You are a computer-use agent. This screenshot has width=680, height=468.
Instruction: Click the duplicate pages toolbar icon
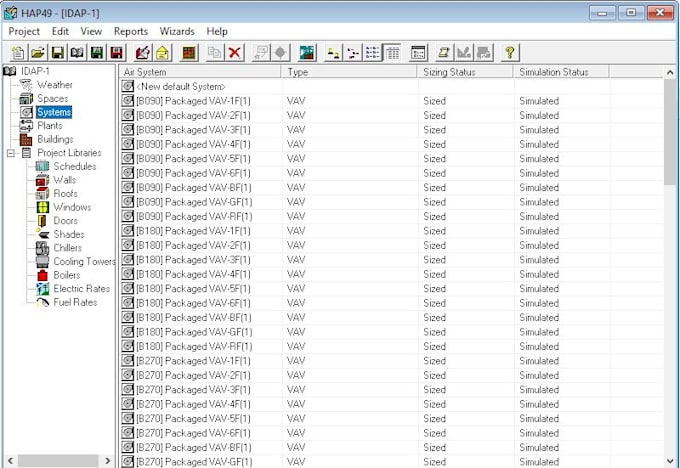tap(215, 53)
